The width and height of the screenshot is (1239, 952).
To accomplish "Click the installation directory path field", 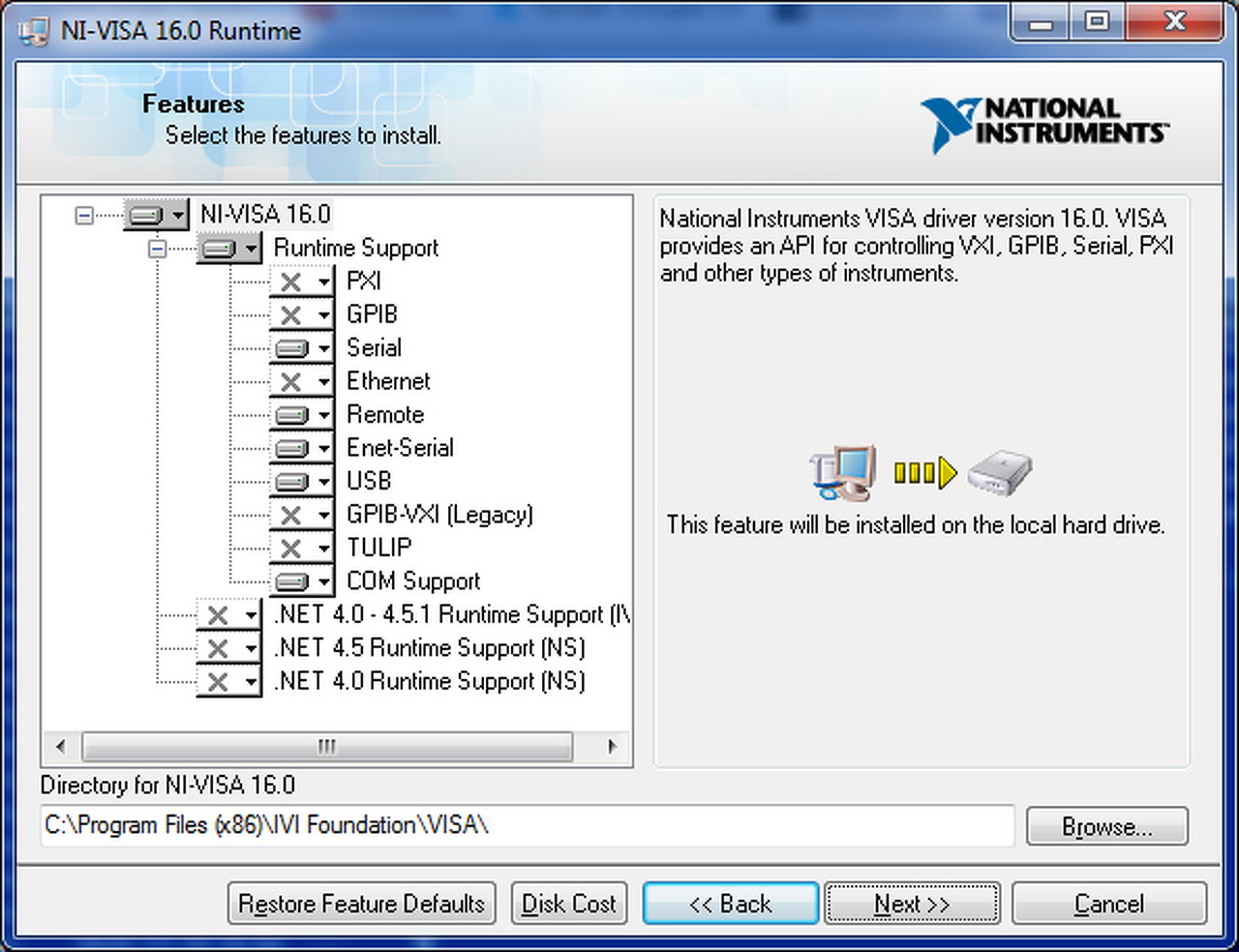I will pos(528,825).
